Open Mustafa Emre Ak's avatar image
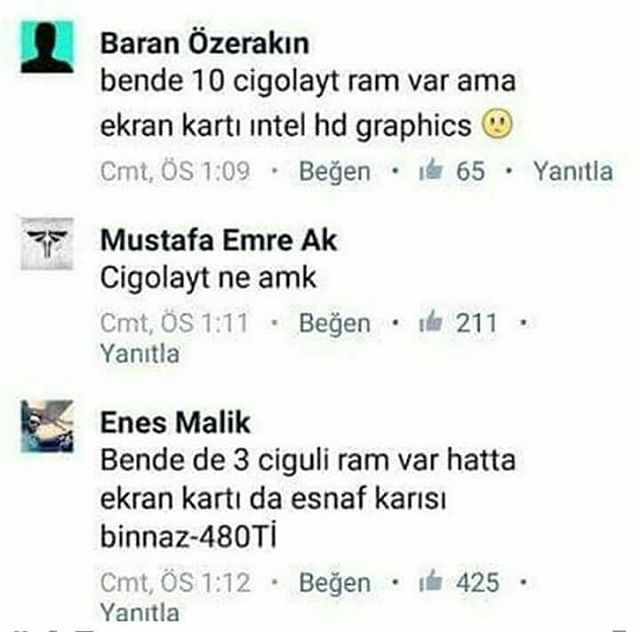The width and height of the screenshot is (640, 632). pos(47,244)
